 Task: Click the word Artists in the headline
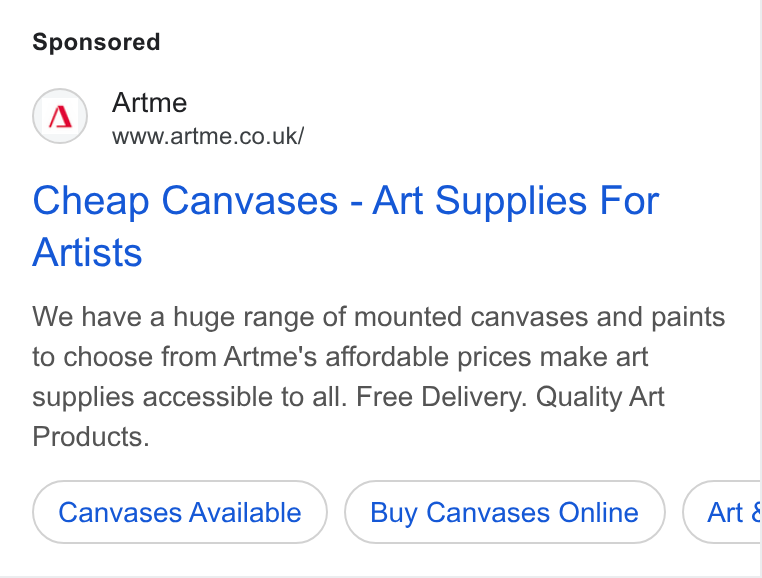87,252
